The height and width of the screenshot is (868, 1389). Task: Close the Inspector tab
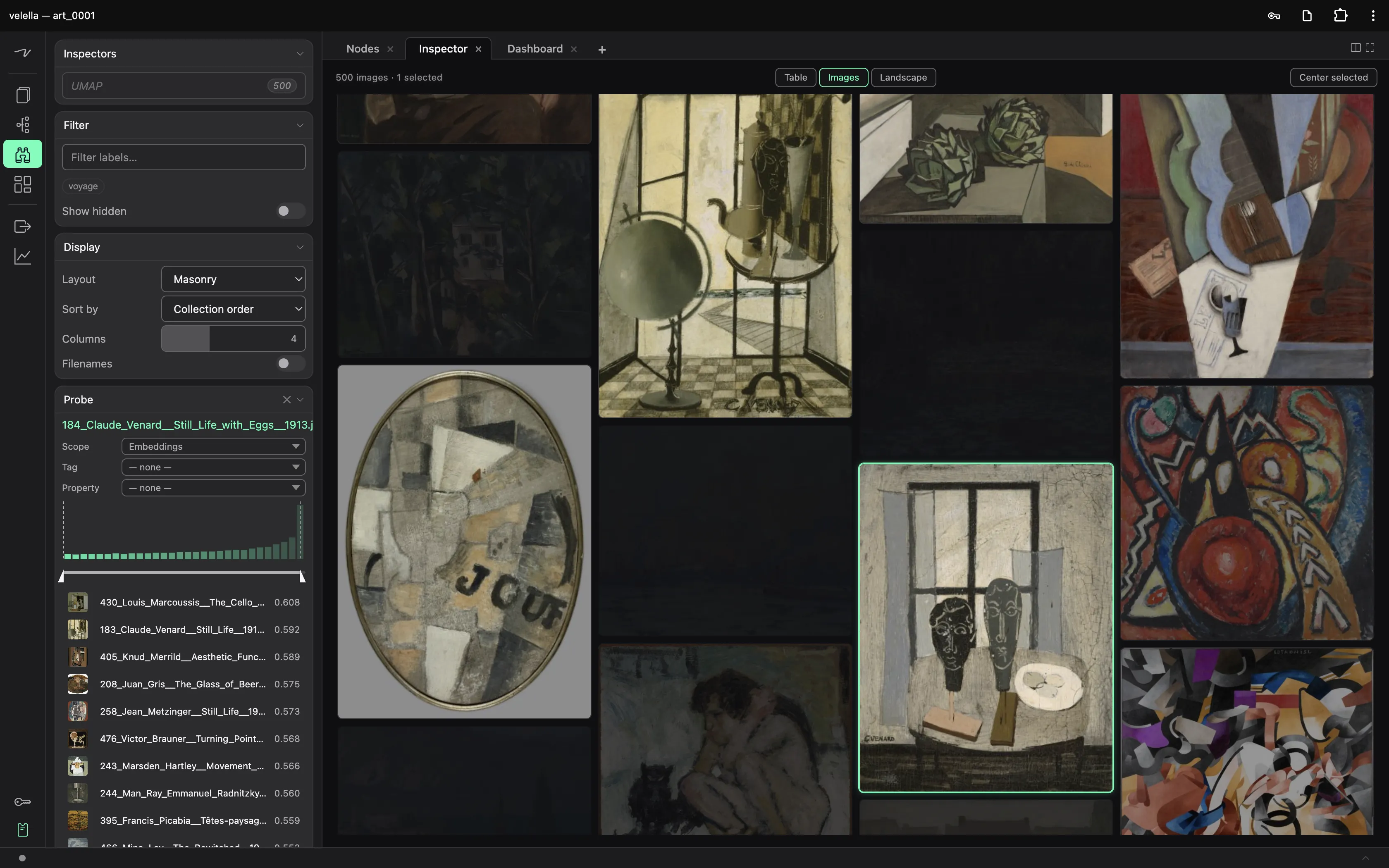478,49
